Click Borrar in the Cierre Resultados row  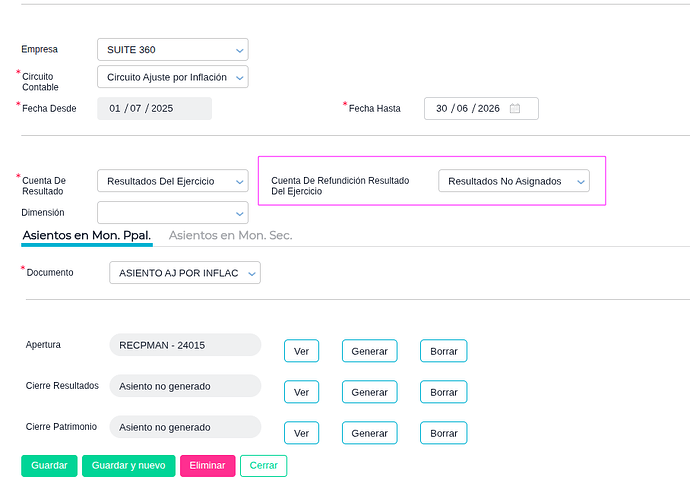point(444,392)
